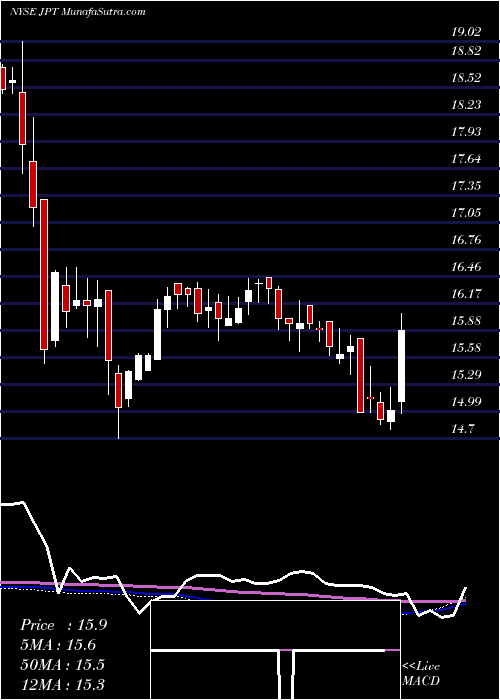Click the MACD histogram box
500x700 pixels.
pyautogui.click(x=275, y=650)
